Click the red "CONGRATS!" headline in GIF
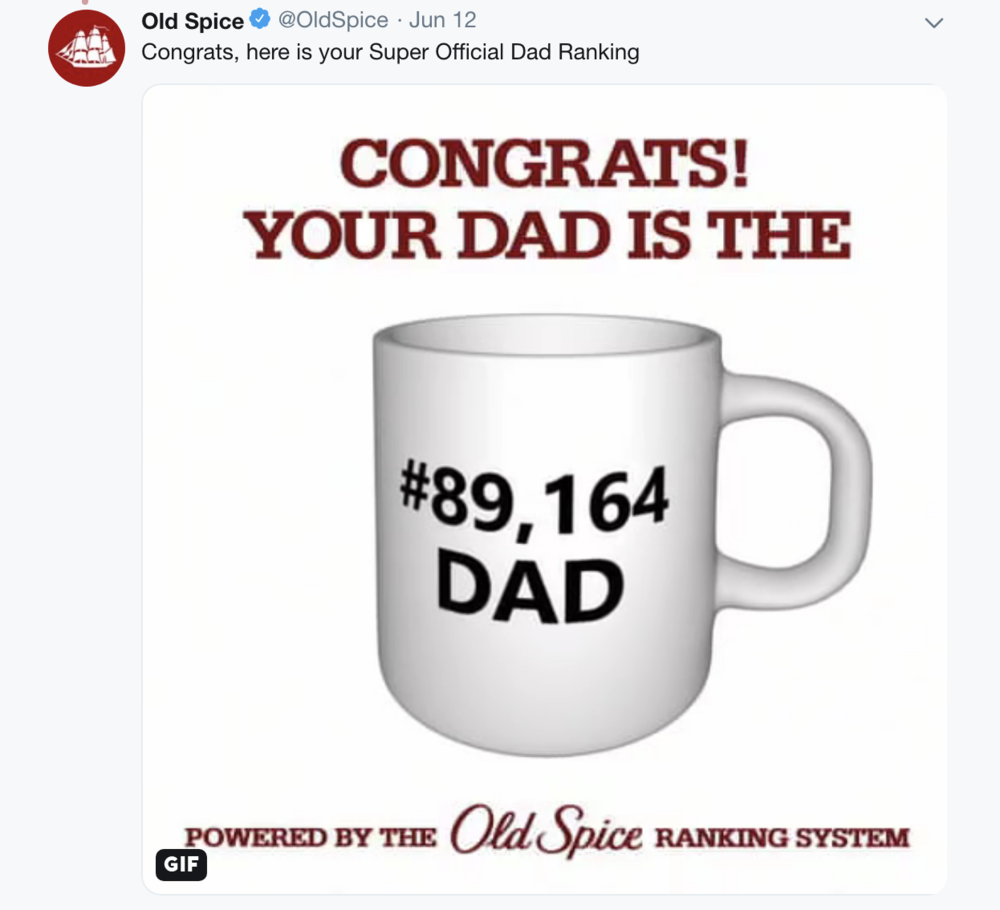This screenshot has width=1000, height=910. tap(546, 165)
